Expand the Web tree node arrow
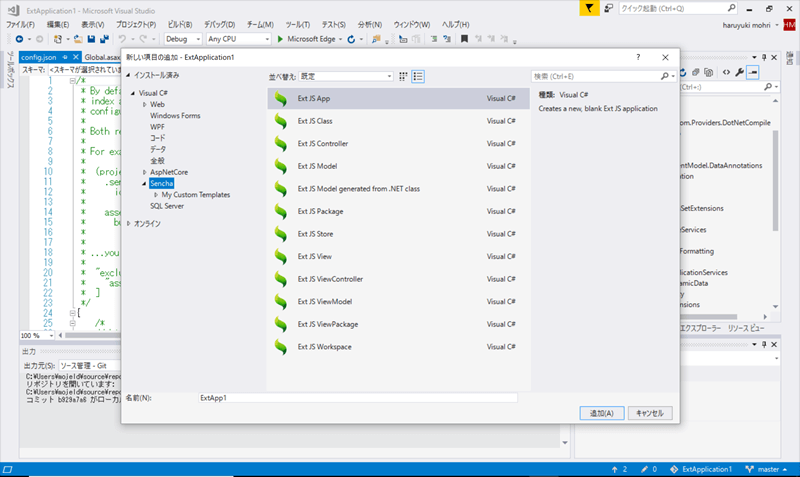 (144, 104)
